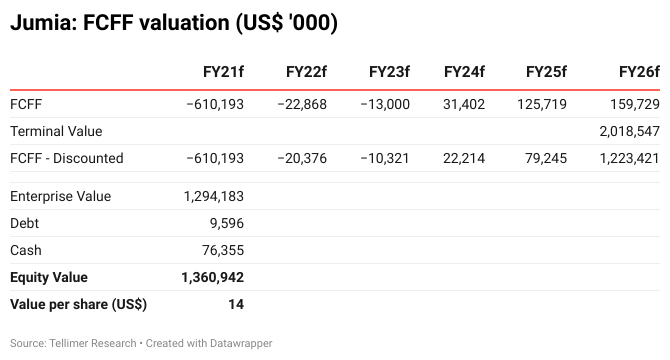The height and width of the screenshot is (360, 670).
Task: Select the Enterprise Value figure 1,294,183
Action: pyautogui.click(x=214, y=196)
